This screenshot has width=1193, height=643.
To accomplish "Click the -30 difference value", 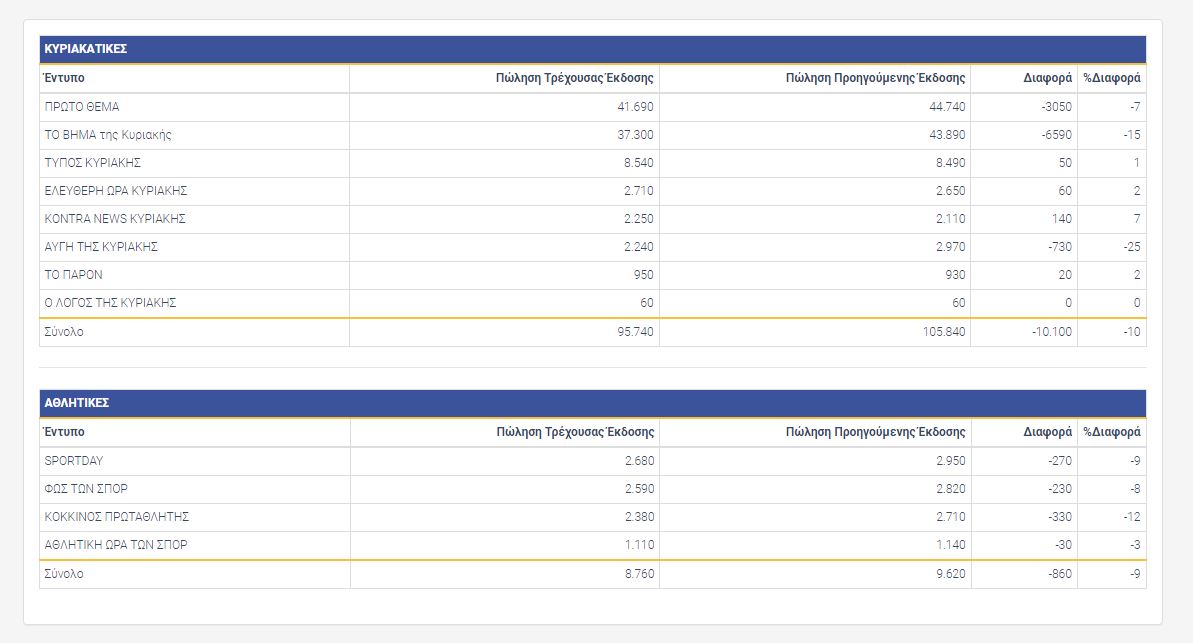I will coord(1064,545).
